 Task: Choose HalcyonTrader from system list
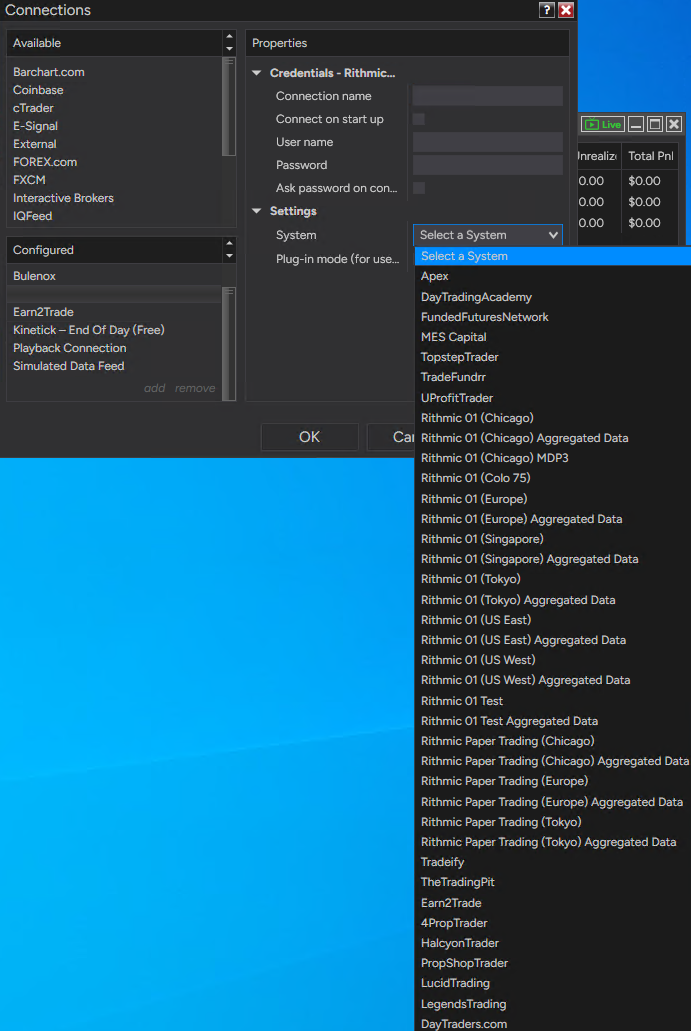tap(460, 943)
